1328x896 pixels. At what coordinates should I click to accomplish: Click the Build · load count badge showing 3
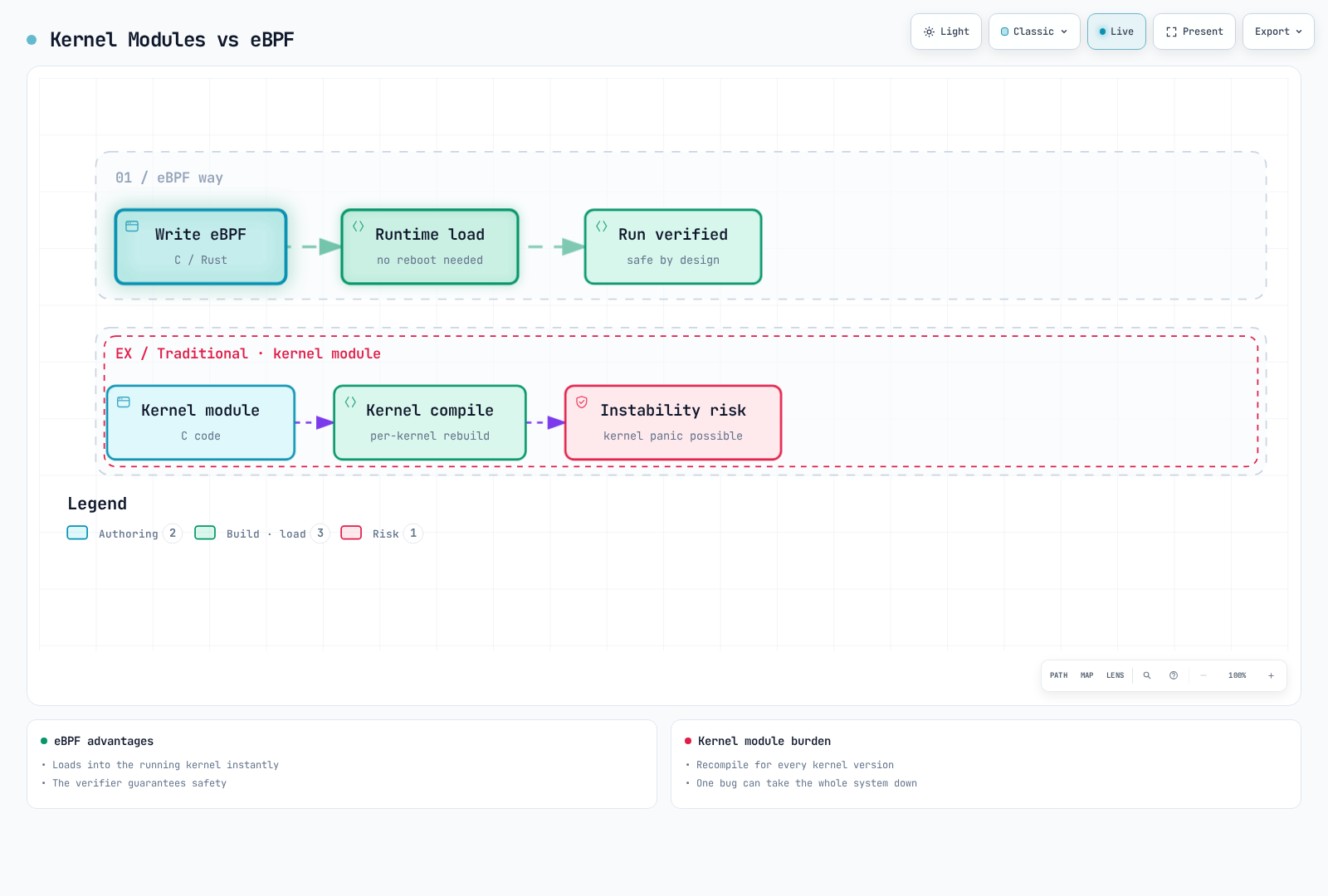tap(320, 533)
